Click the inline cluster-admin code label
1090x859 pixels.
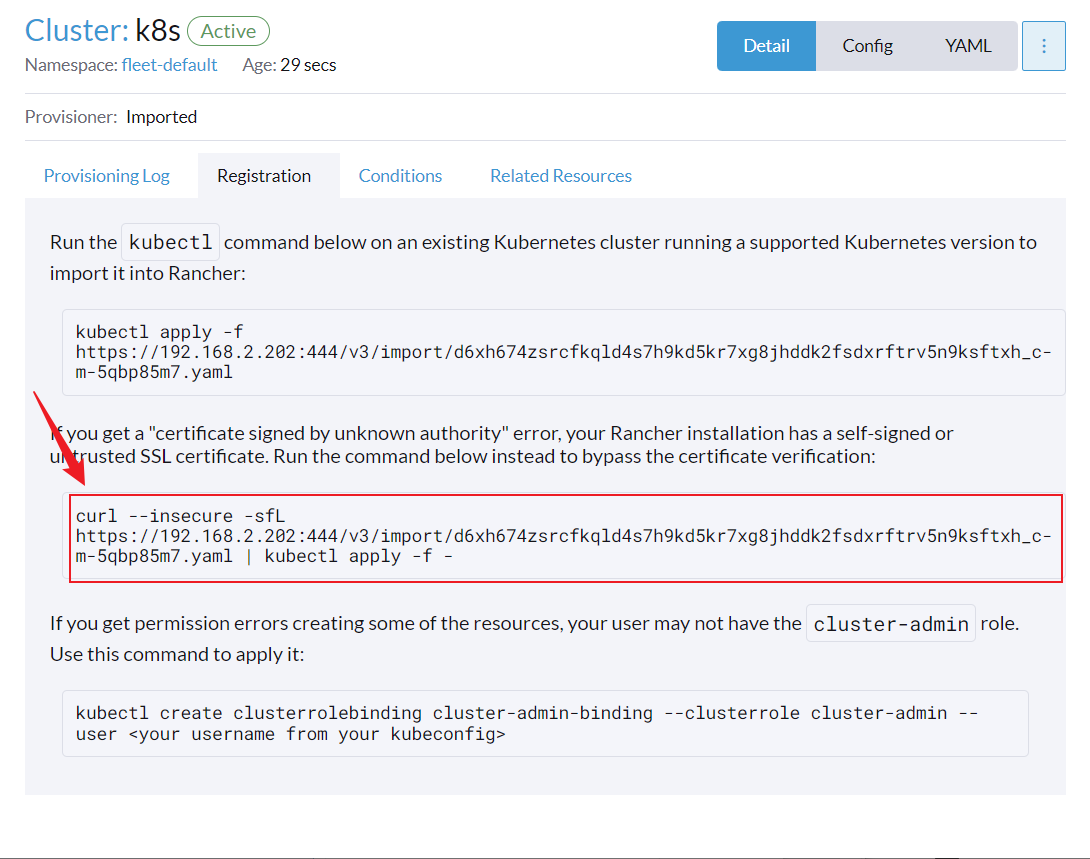pyautogui.click(x=890, y=624)
